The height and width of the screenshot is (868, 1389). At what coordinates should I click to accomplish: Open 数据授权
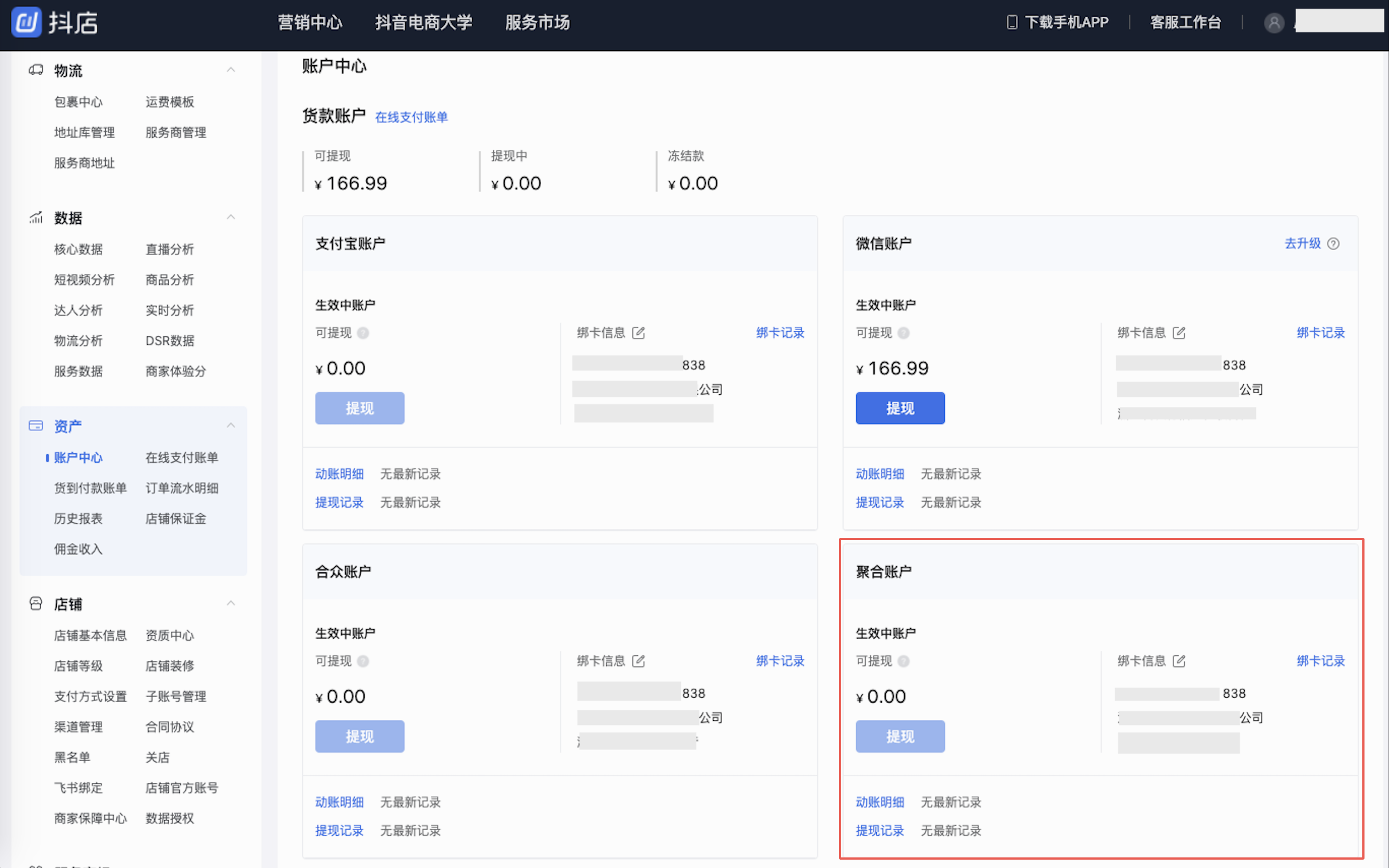click(169, 818)
